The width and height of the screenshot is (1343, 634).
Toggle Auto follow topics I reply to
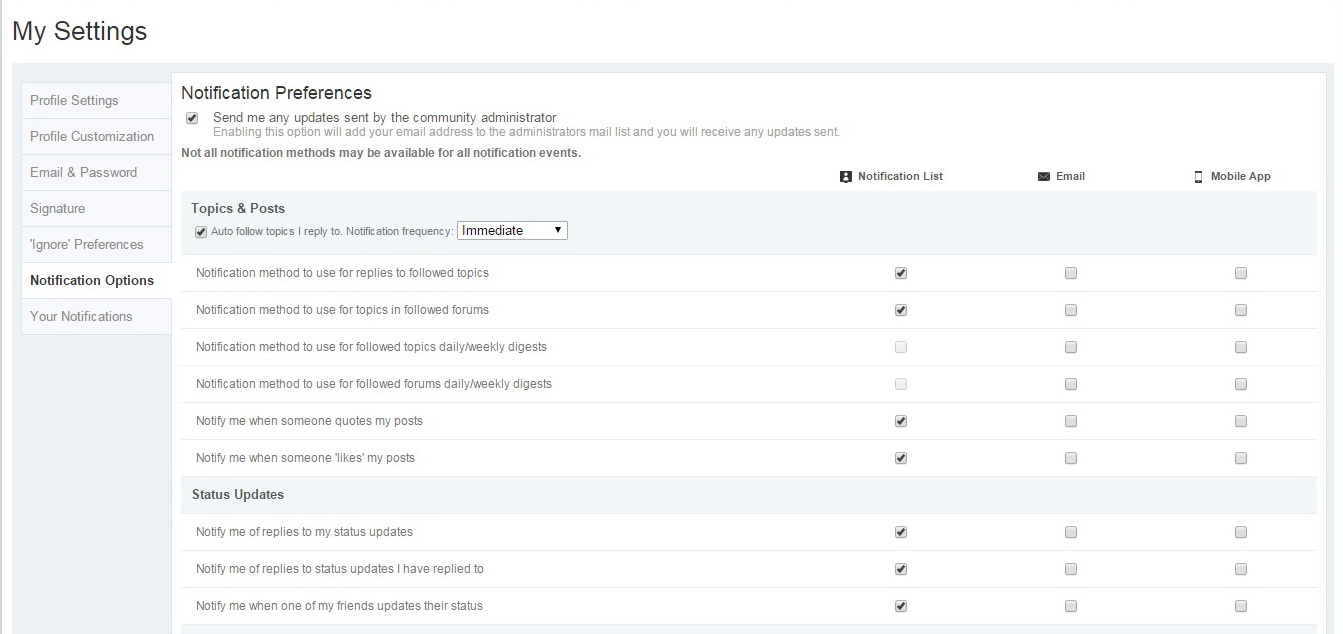tap(201, 232)
